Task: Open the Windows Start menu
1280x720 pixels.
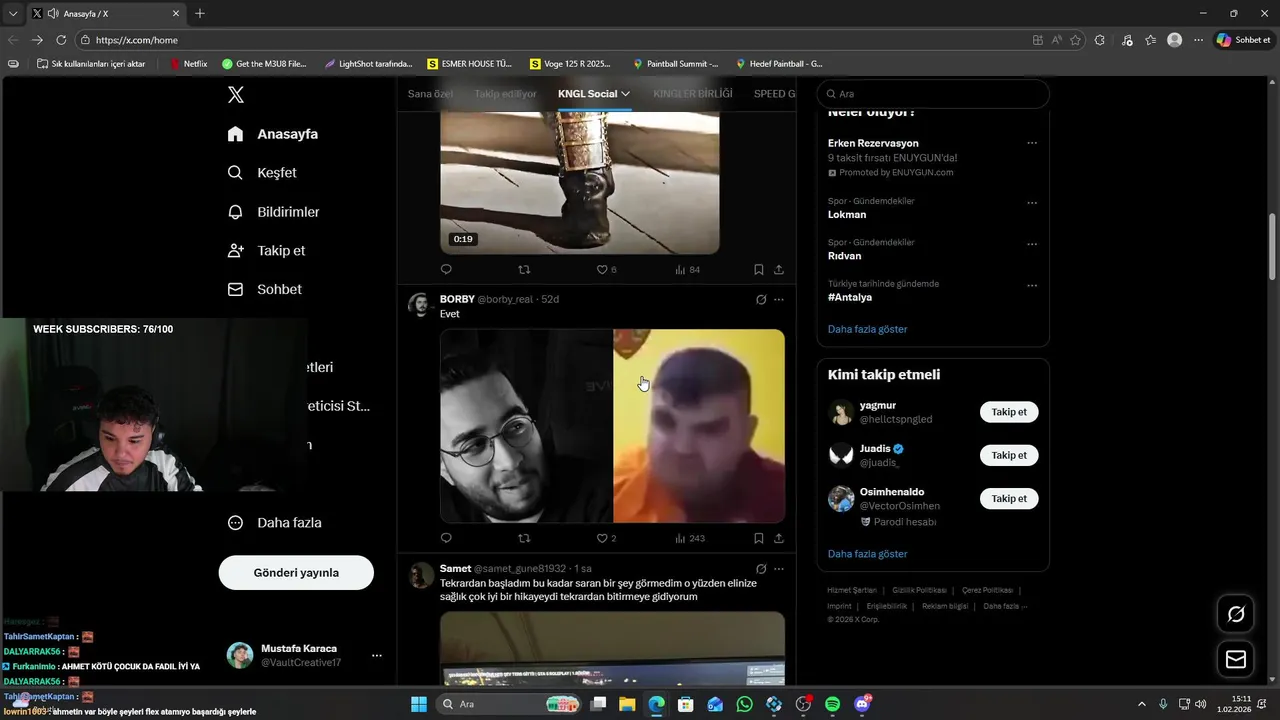Action: click(419, 704)
